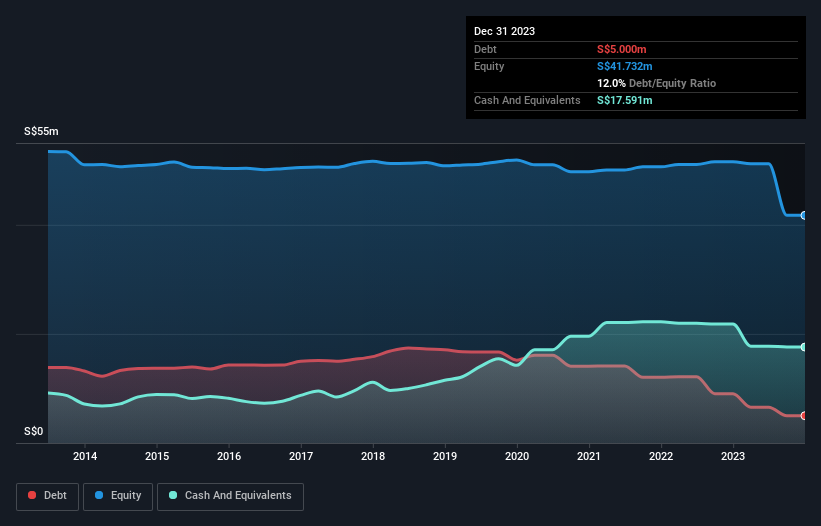821x526 pixels.
Task: Click the 2021 x-axis label
Action: point(589,456)
